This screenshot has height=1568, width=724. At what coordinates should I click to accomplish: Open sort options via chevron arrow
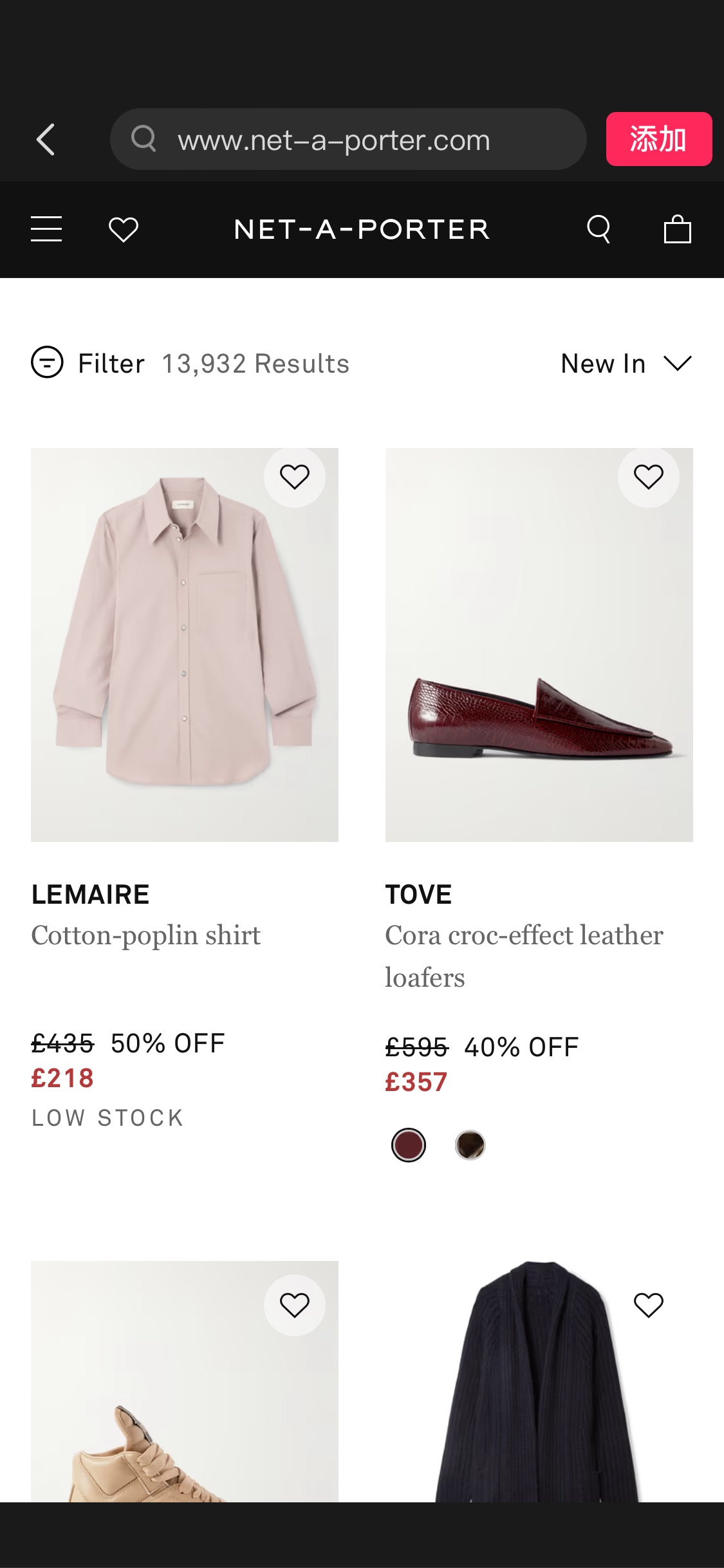678,364
